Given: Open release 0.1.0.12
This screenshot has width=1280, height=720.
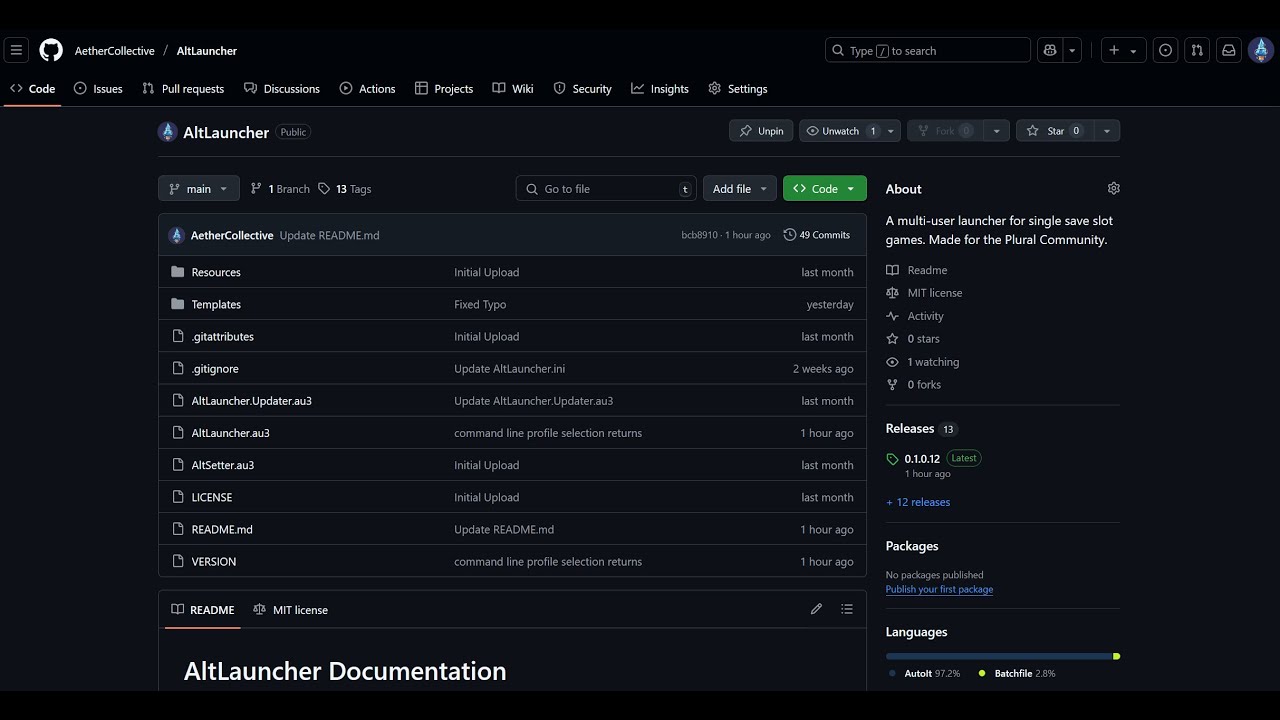Looking at the screenshot, I should 922,458.
